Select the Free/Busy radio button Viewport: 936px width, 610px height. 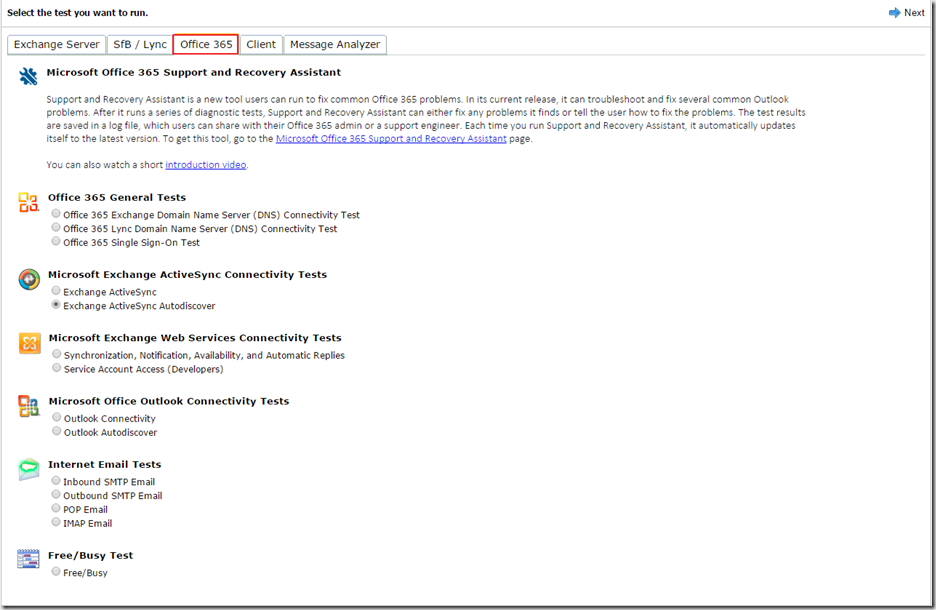coord(56,572)
